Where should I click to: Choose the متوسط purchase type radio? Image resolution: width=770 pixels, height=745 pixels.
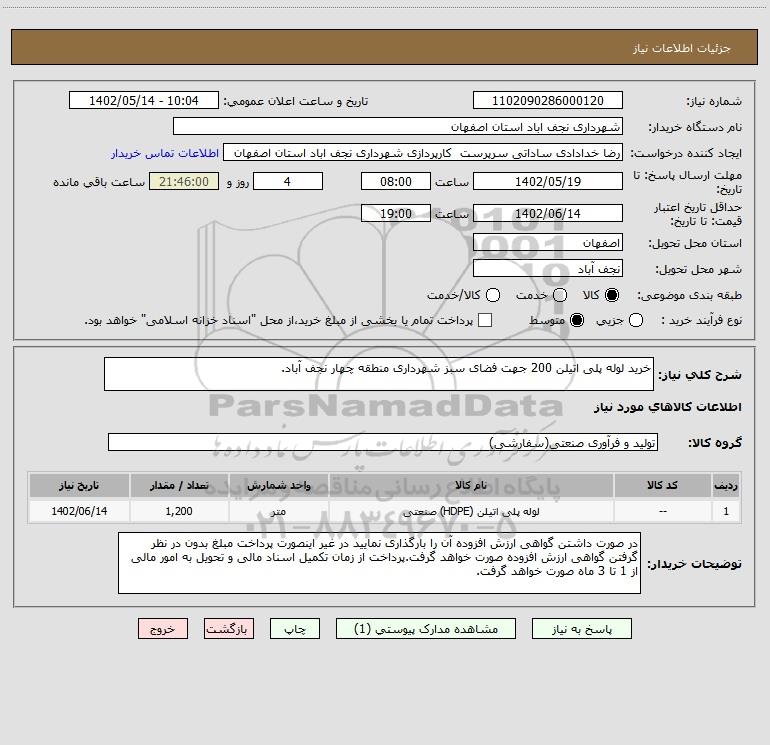(577, 320)
